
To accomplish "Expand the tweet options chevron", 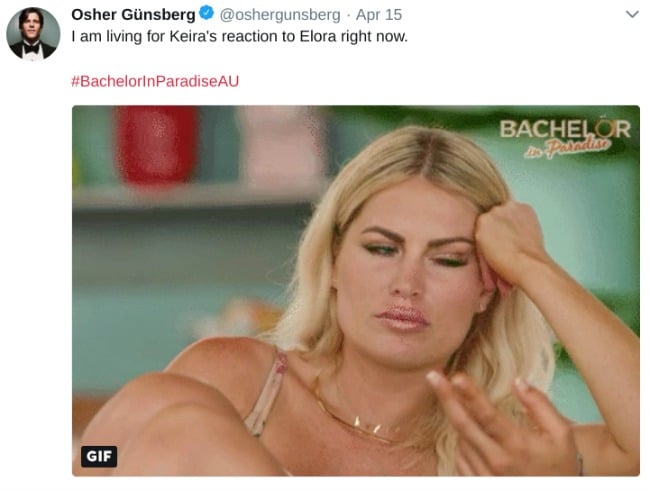I will click(632, 15).
